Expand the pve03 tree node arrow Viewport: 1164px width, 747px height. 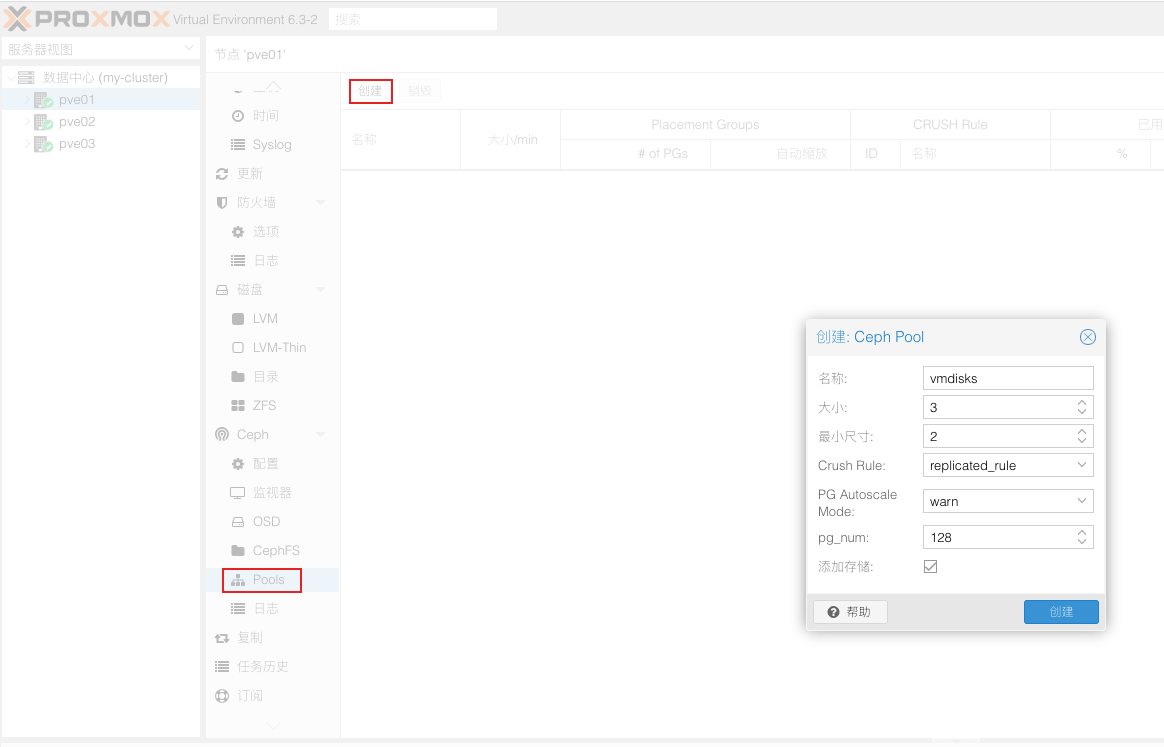pos(27,143)
